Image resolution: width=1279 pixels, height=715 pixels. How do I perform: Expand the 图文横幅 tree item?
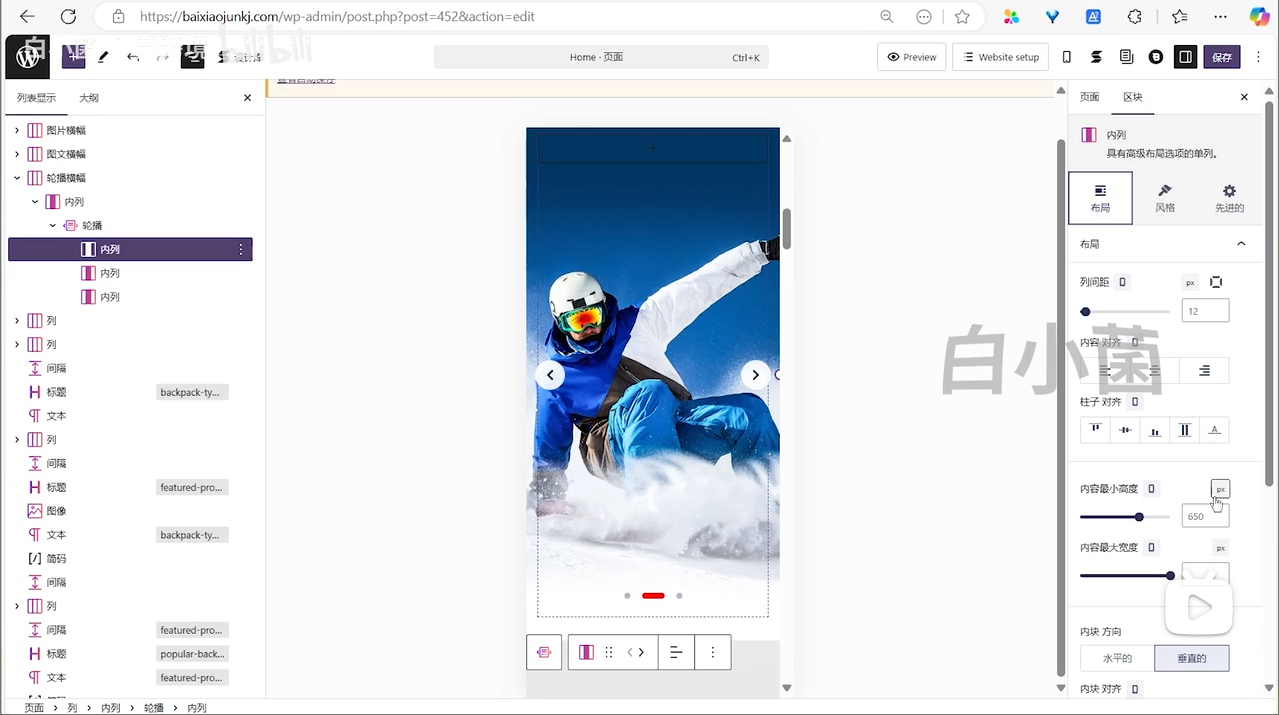tap(17, 154)
